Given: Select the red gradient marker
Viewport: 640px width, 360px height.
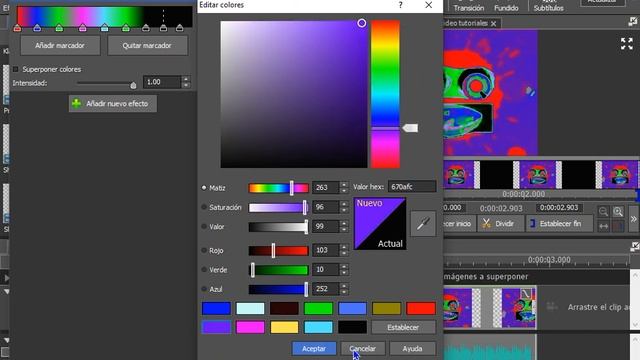Looking at the screenshot, I should (x=17, y=28).
